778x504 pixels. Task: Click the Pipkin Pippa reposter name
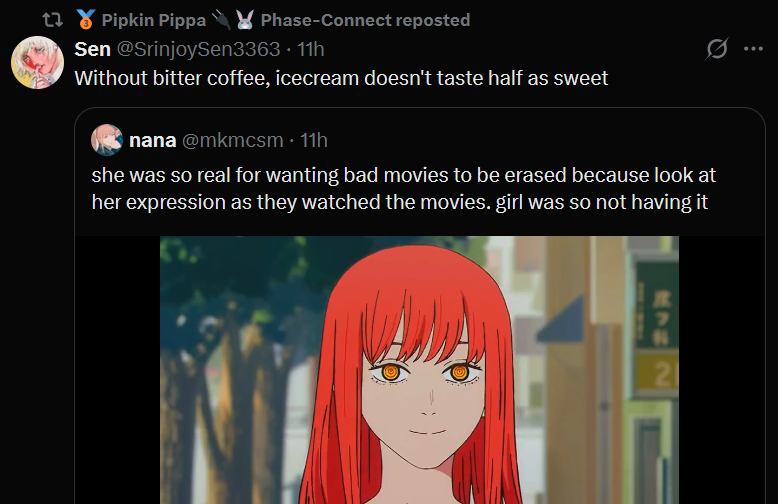click(x=154, y=20)
